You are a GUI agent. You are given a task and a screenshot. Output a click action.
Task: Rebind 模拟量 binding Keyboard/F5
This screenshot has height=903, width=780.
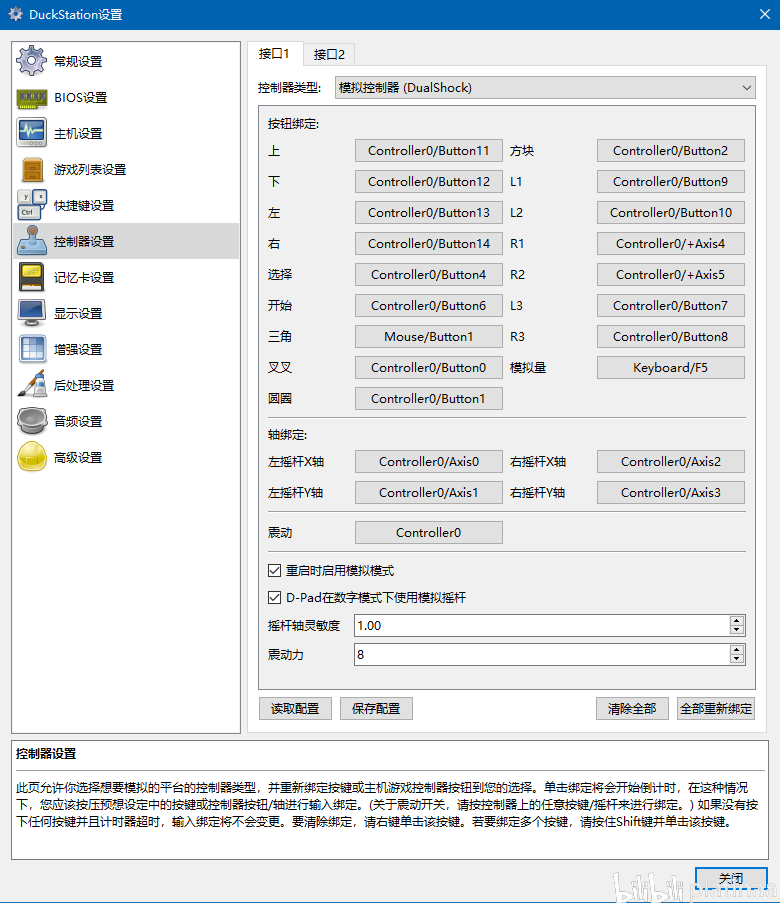tap(671, 367)
